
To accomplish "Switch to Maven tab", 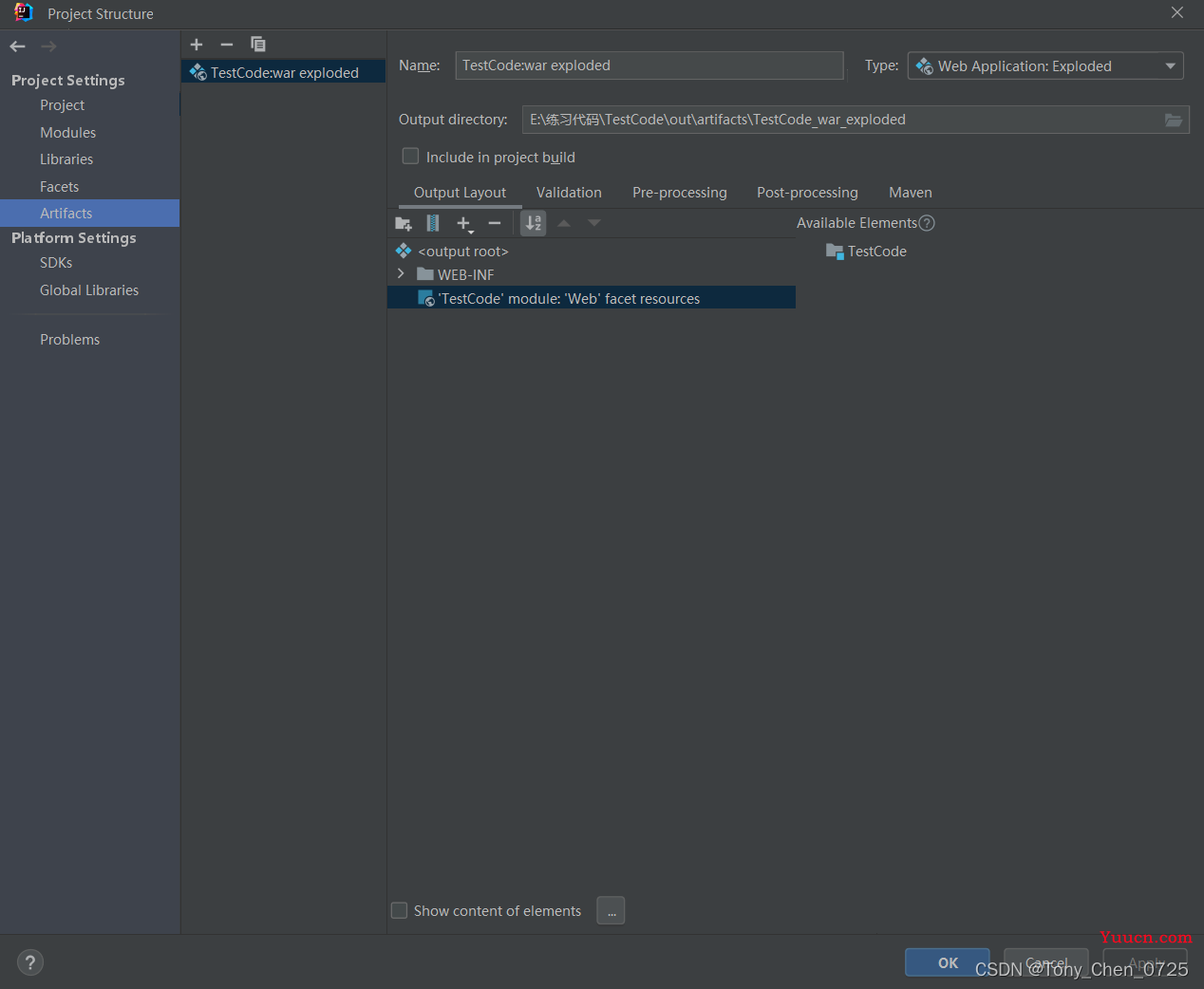I will coord(910,193).
